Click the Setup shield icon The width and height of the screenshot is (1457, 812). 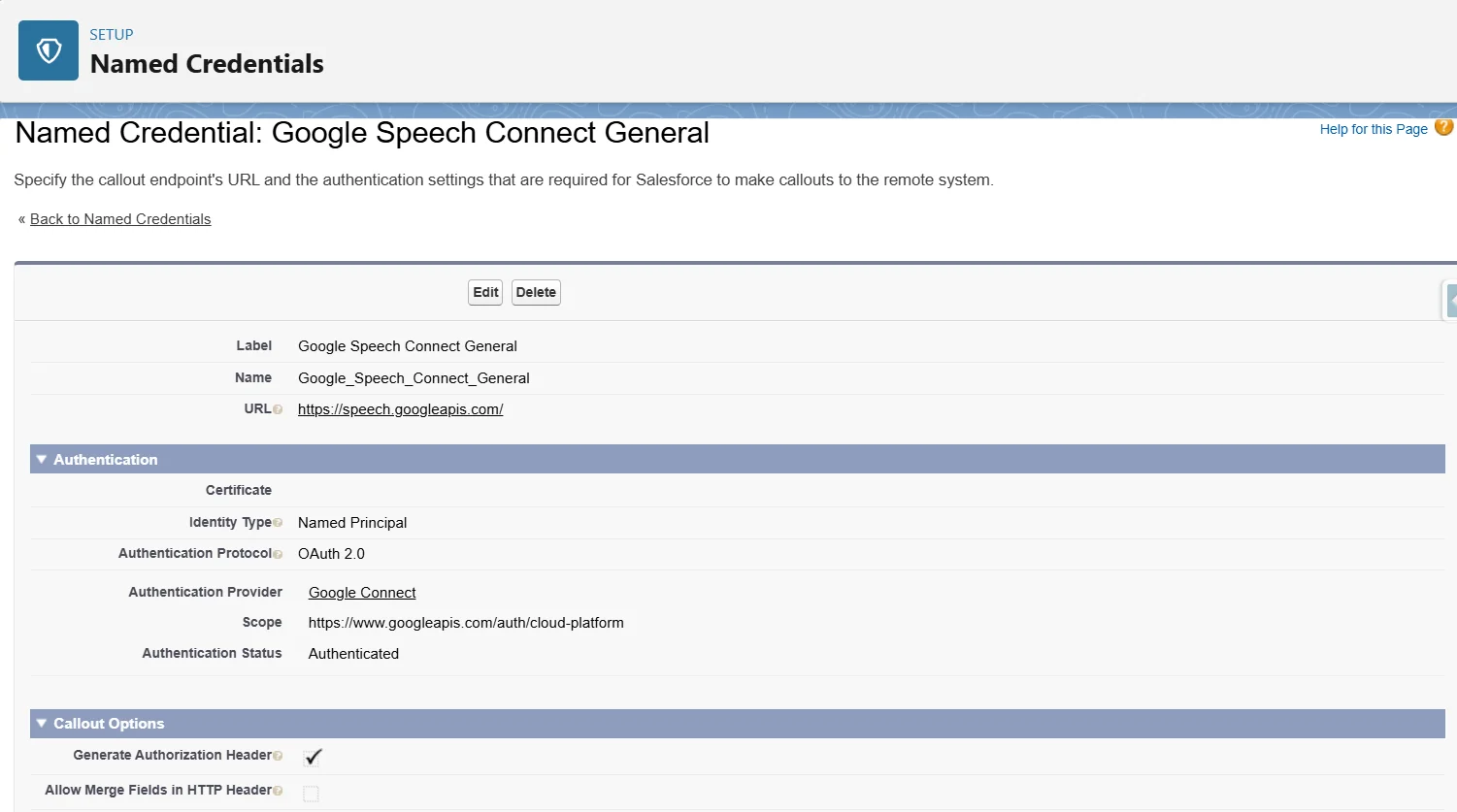tap(49, 50)
